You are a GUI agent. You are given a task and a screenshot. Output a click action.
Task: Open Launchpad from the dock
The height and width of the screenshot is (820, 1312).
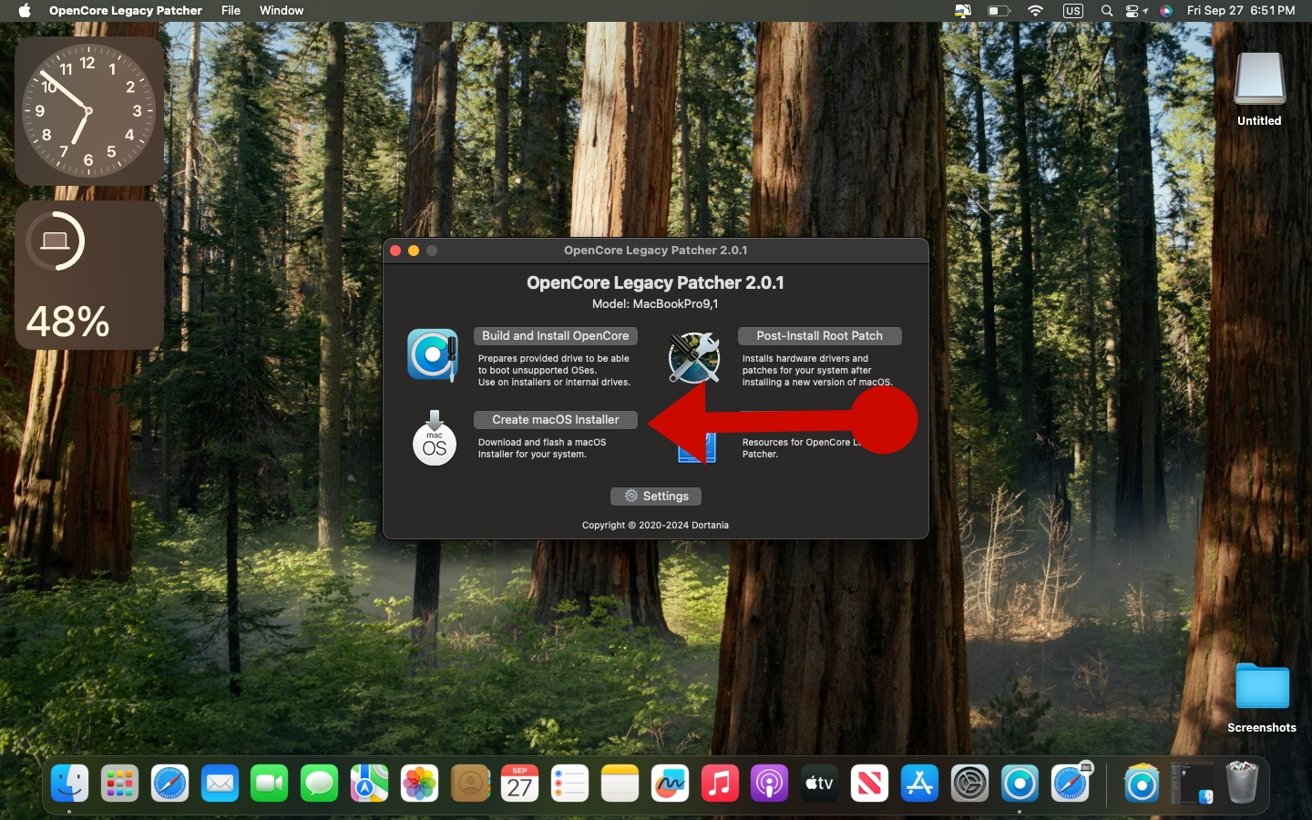point(120,783)
